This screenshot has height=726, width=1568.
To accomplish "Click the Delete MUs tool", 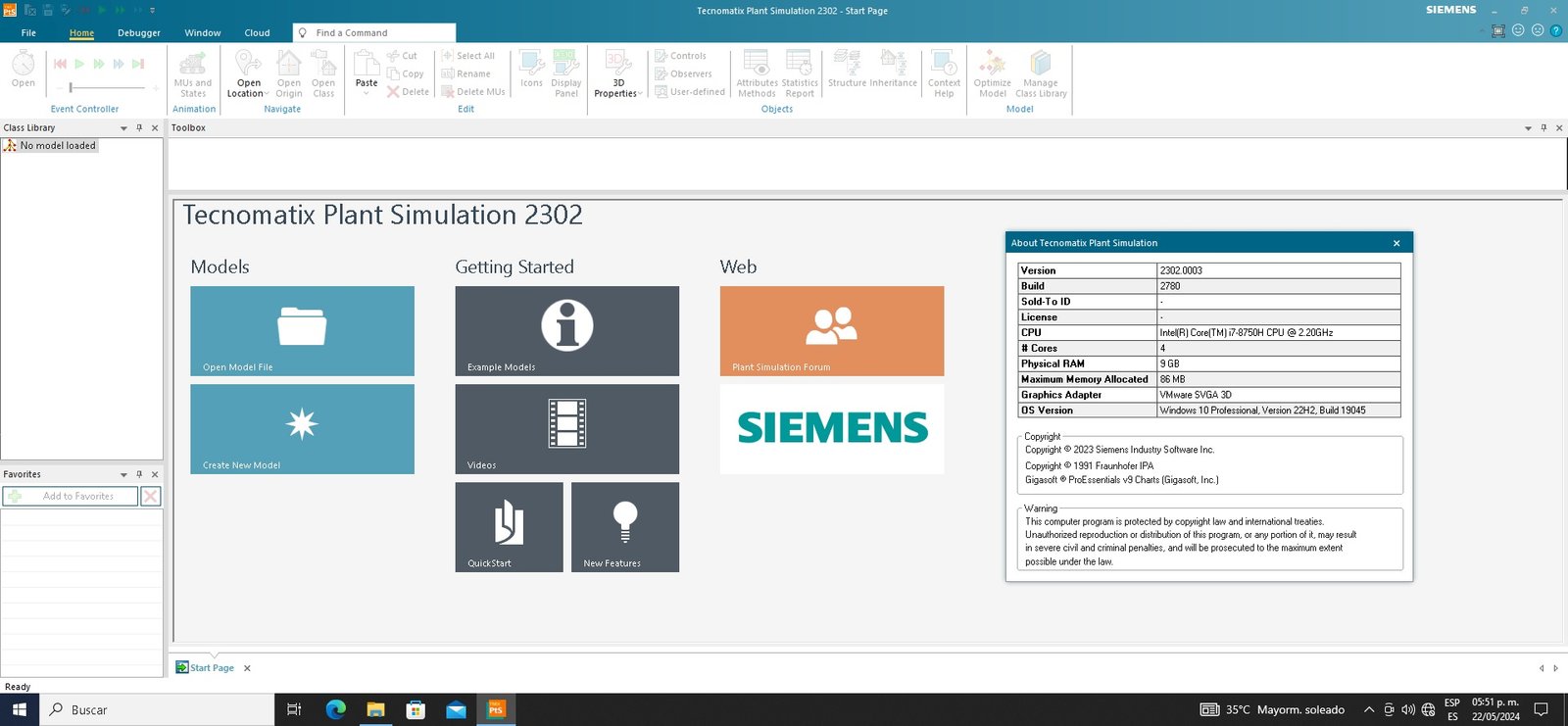I will coord(473,92).
